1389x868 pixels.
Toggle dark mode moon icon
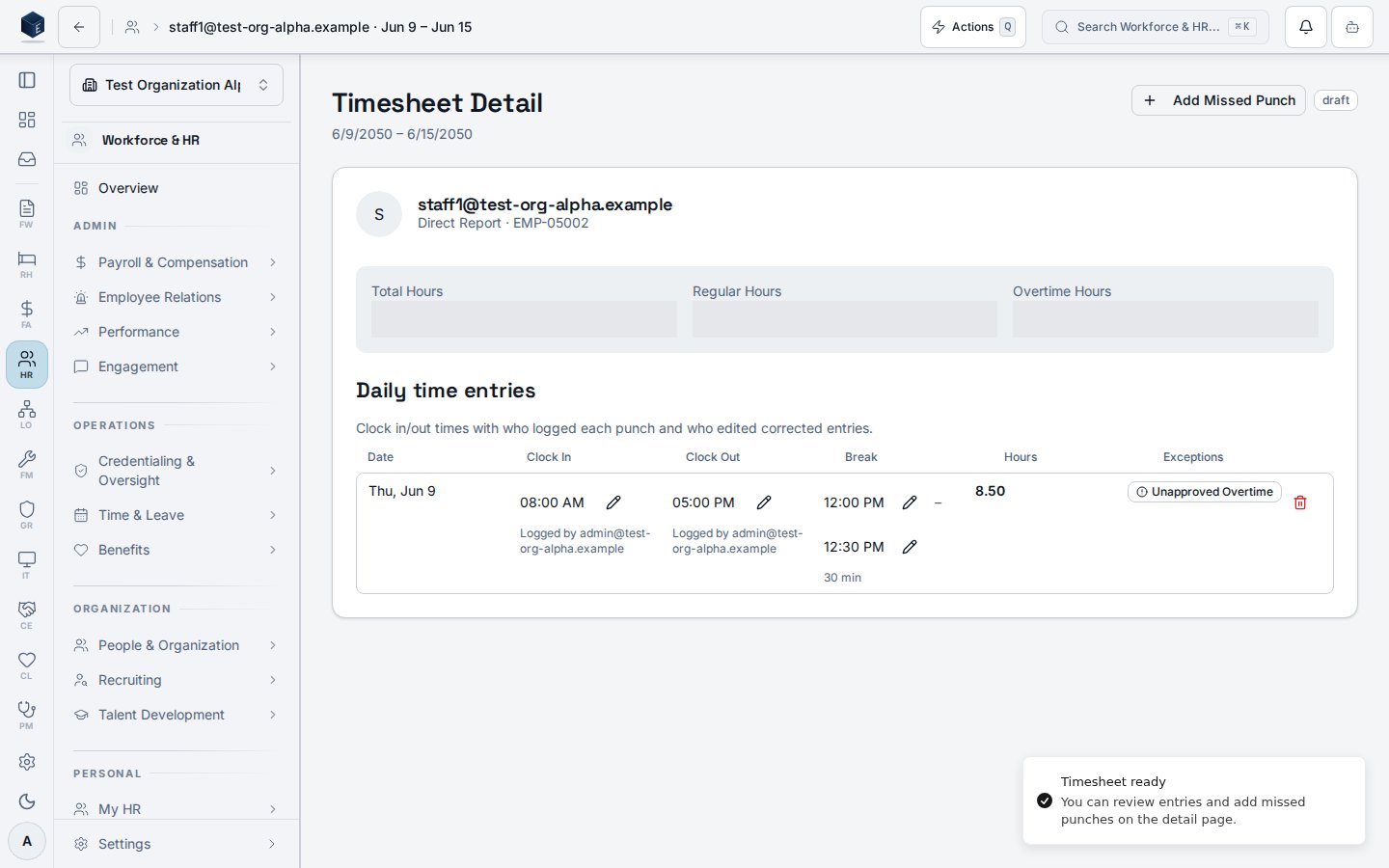(x=27, y=801)
